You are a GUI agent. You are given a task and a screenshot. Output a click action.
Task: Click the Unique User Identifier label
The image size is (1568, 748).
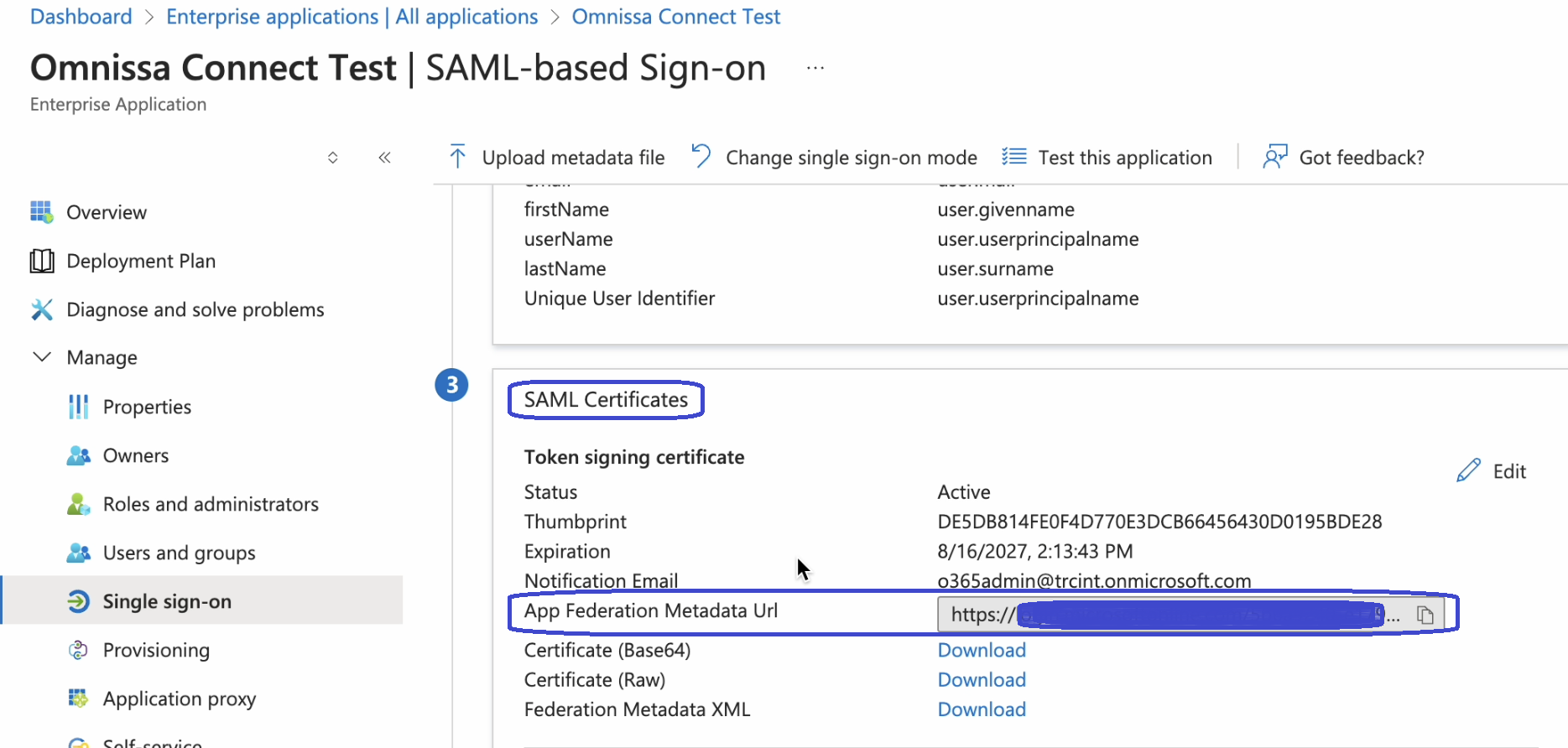[x=619, y=299]
